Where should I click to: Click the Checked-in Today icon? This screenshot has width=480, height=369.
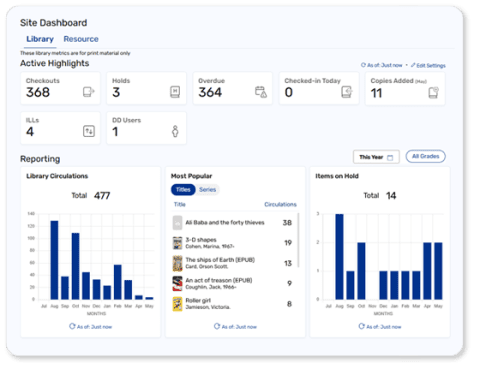(347, 92)
